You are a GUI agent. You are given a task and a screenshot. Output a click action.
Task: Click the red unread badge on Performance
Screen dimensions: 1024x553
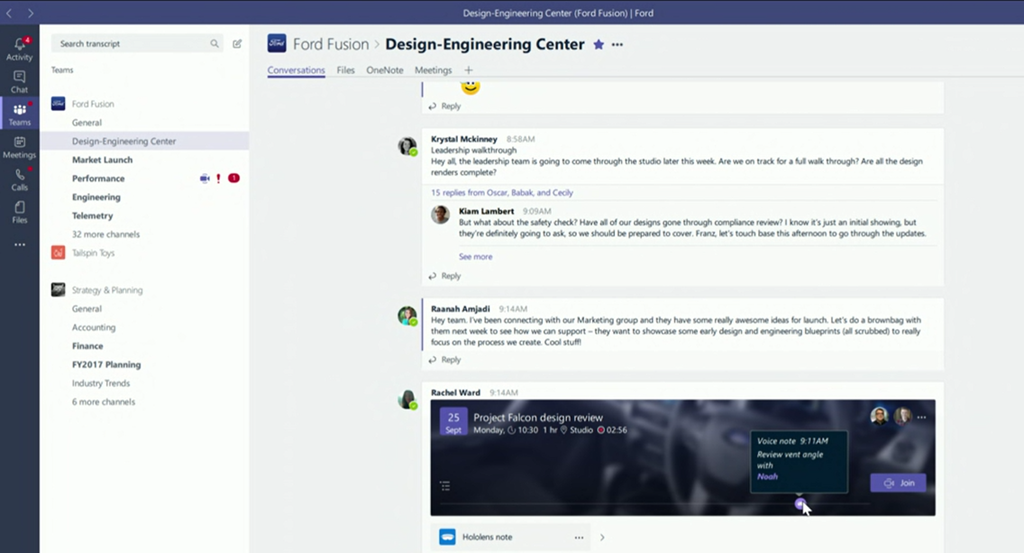click(234, 178)
